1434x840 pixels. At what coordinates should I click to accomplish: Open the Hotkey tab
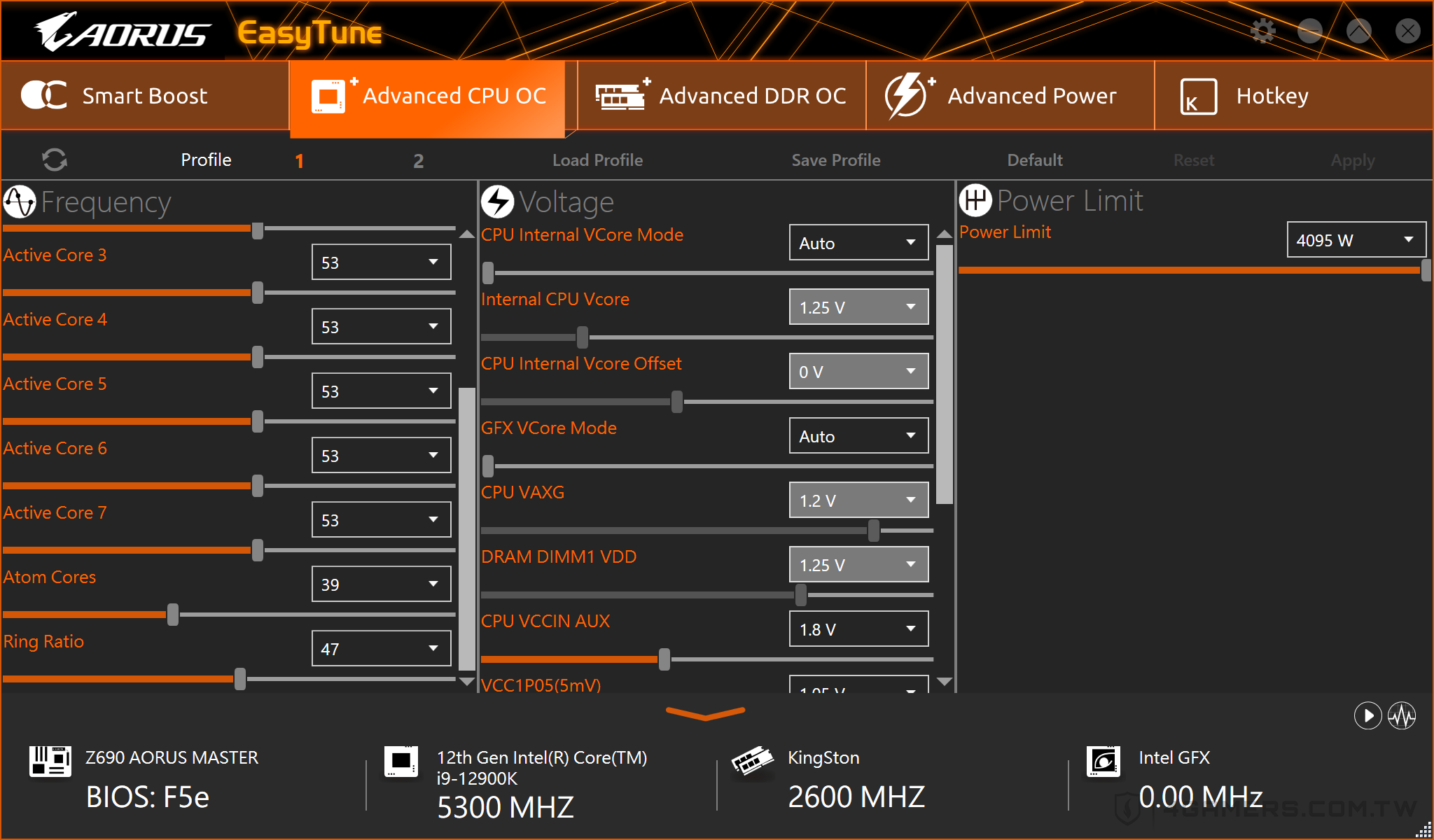(x=1294, y=95)
